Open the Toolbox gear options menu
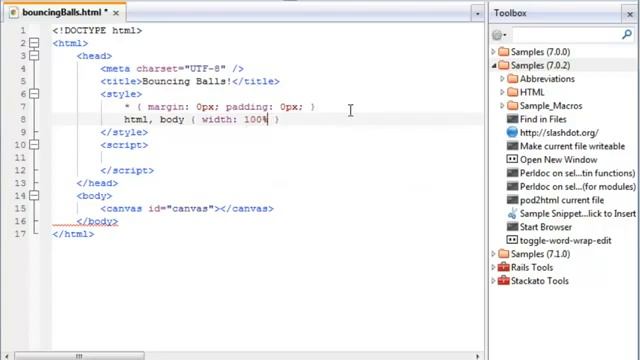Screen dimensions: 640x360 (499, 35)
